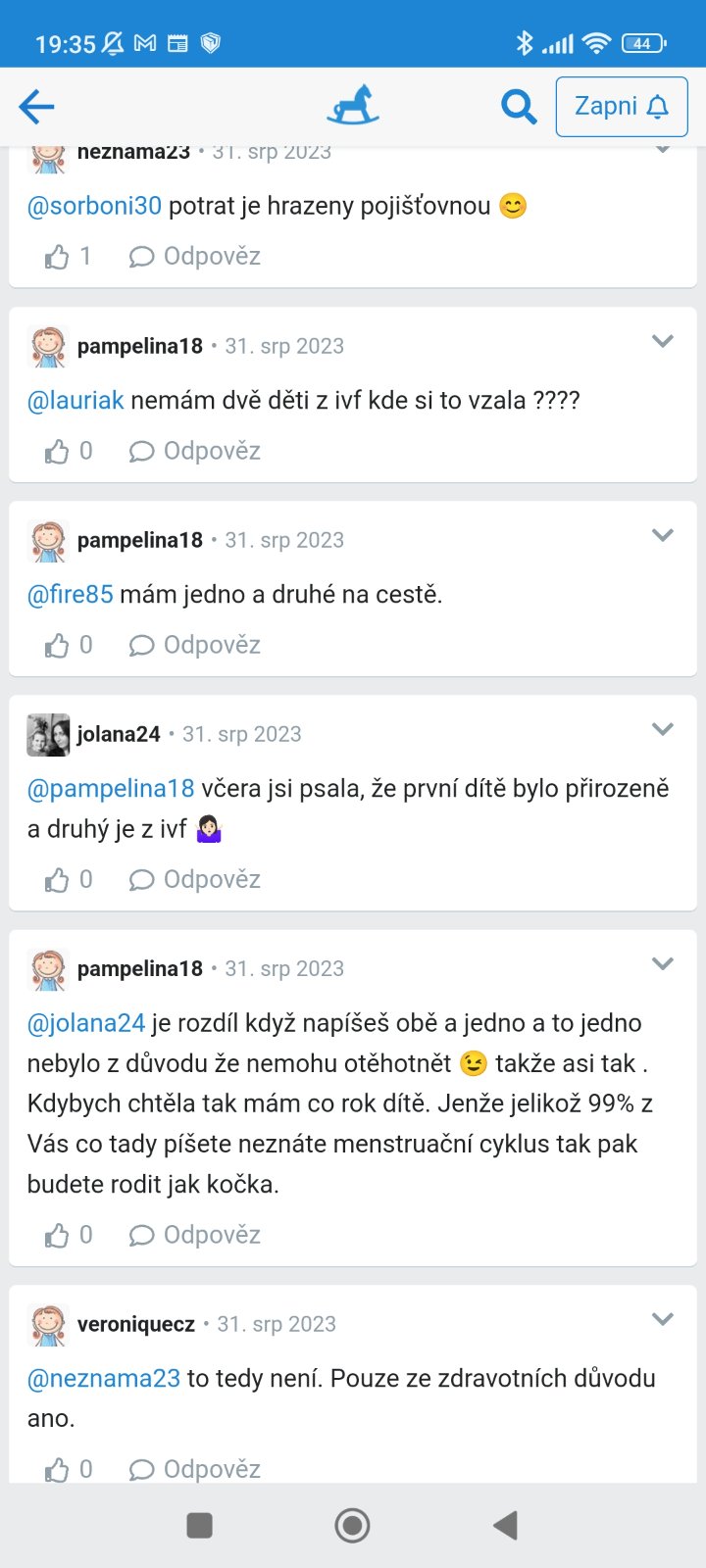Open search with the magnifier icon
This screenshot has width=706, height=1568.
(518, 106)
